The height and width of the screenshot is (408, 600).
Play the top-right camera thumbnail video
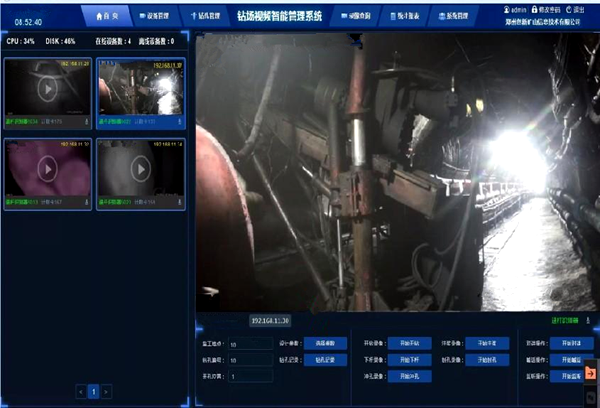(140, 89)
